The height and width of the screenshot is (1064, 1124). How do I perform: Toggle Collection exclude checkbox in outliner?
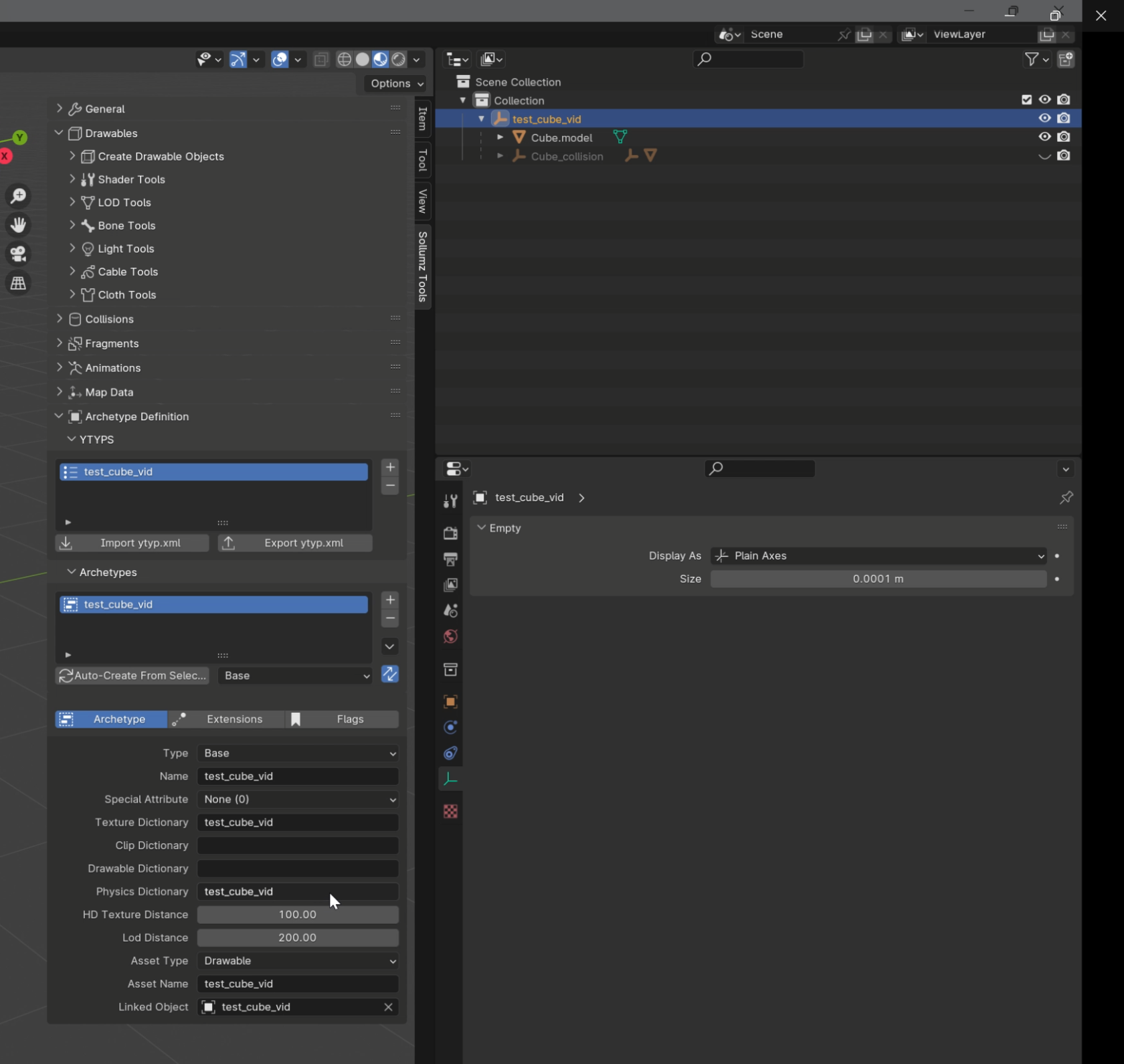(1026, 100)
